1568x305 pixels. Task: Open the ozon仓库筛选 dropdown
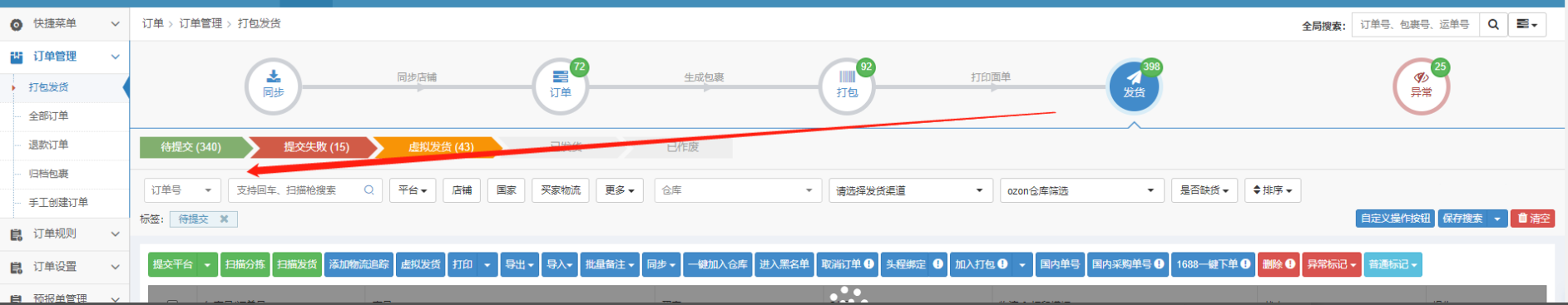[x=1081, y=191]
